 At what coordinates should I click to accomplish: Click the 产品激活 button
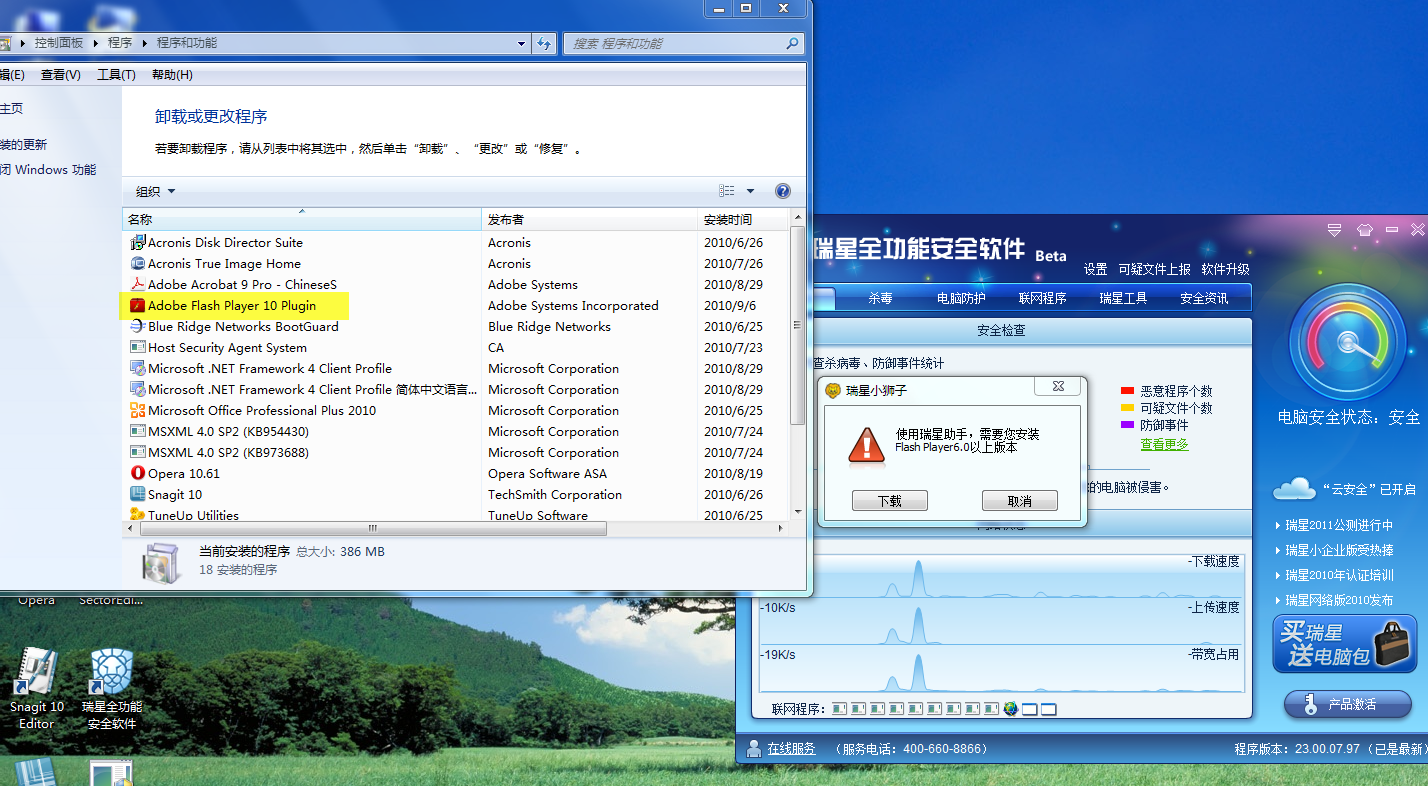point(1348,704)
